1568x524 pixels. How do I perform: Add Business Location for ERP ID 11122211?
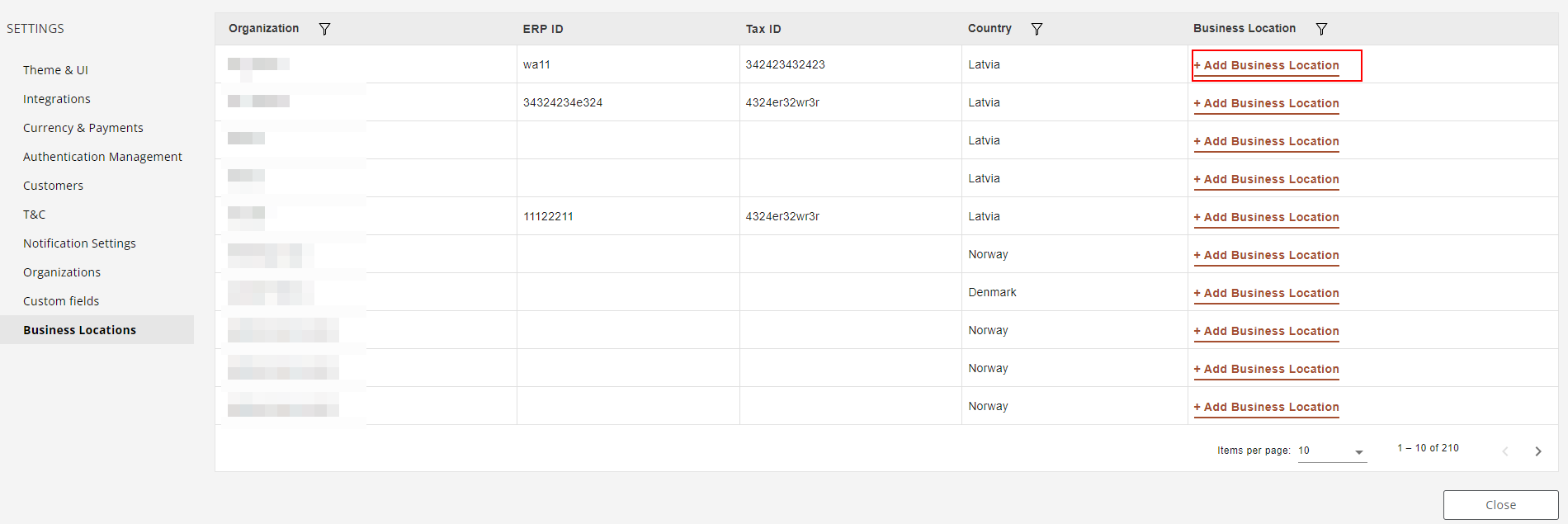point(1266,217)
